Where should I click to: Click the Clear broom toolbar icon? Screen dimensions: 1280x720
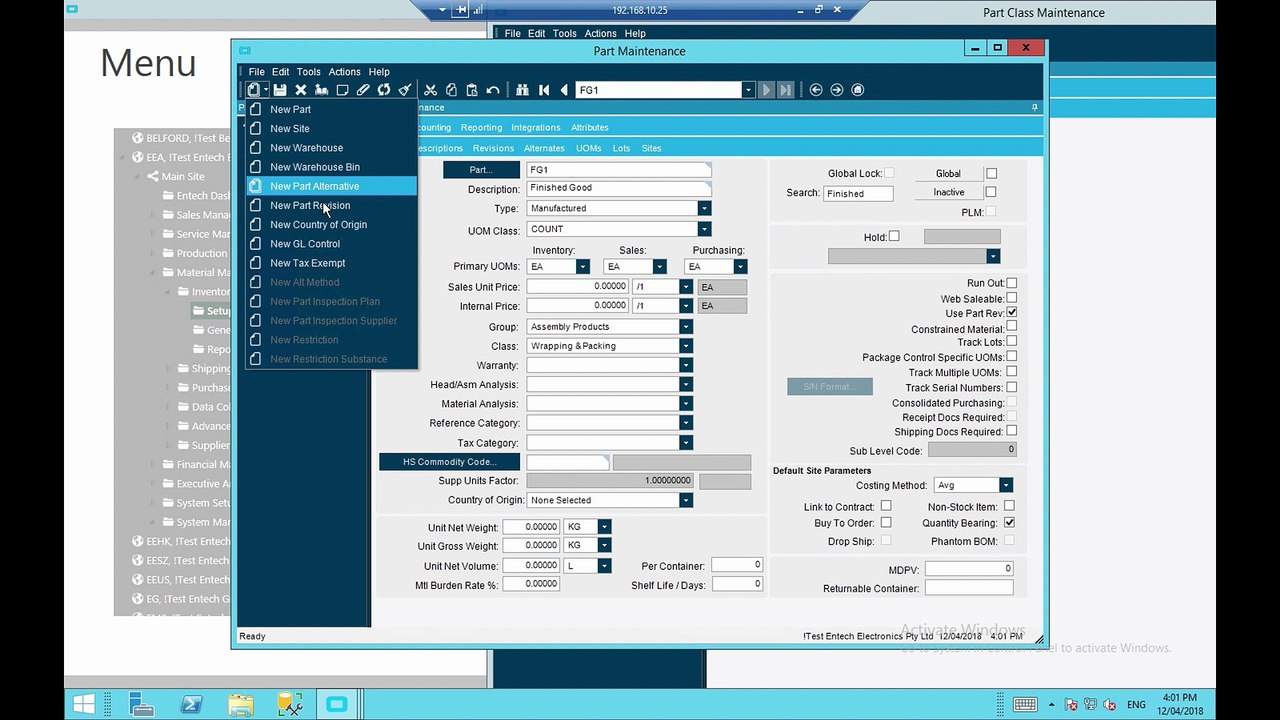pyautogui.click(x=405, y=90)
